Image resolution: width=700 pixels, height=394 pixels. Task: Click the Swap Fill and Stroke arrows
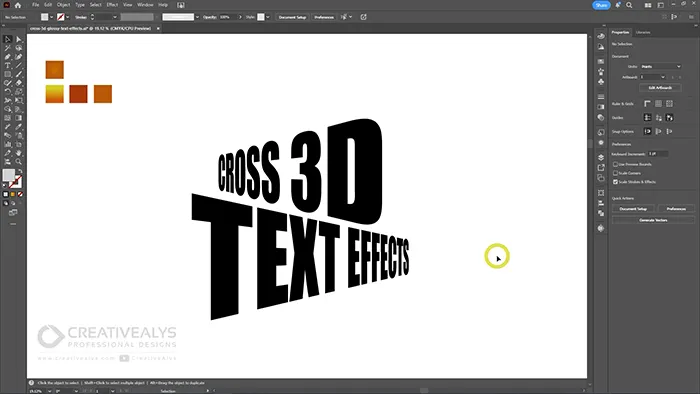pyautogui.click(x=20, y=171)
